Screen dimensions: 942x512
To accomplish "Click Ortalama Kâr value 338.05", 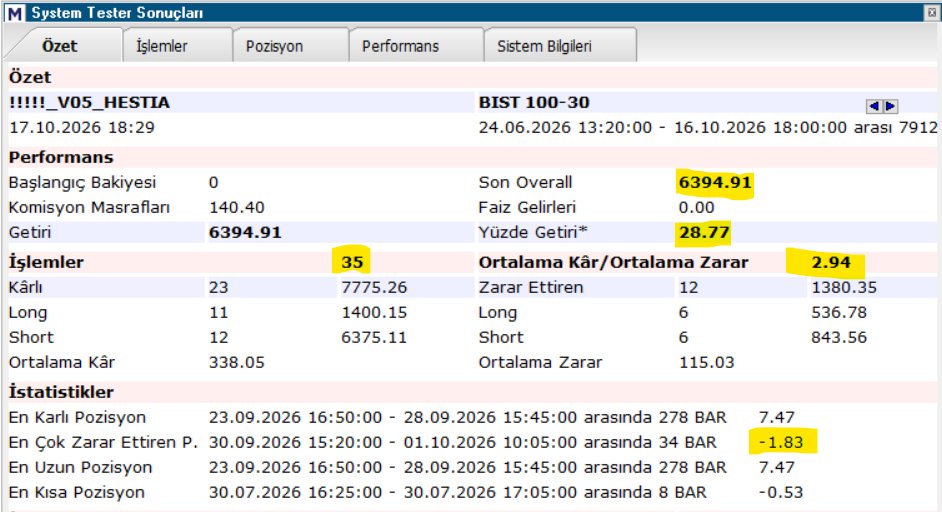I will point(237,362).
